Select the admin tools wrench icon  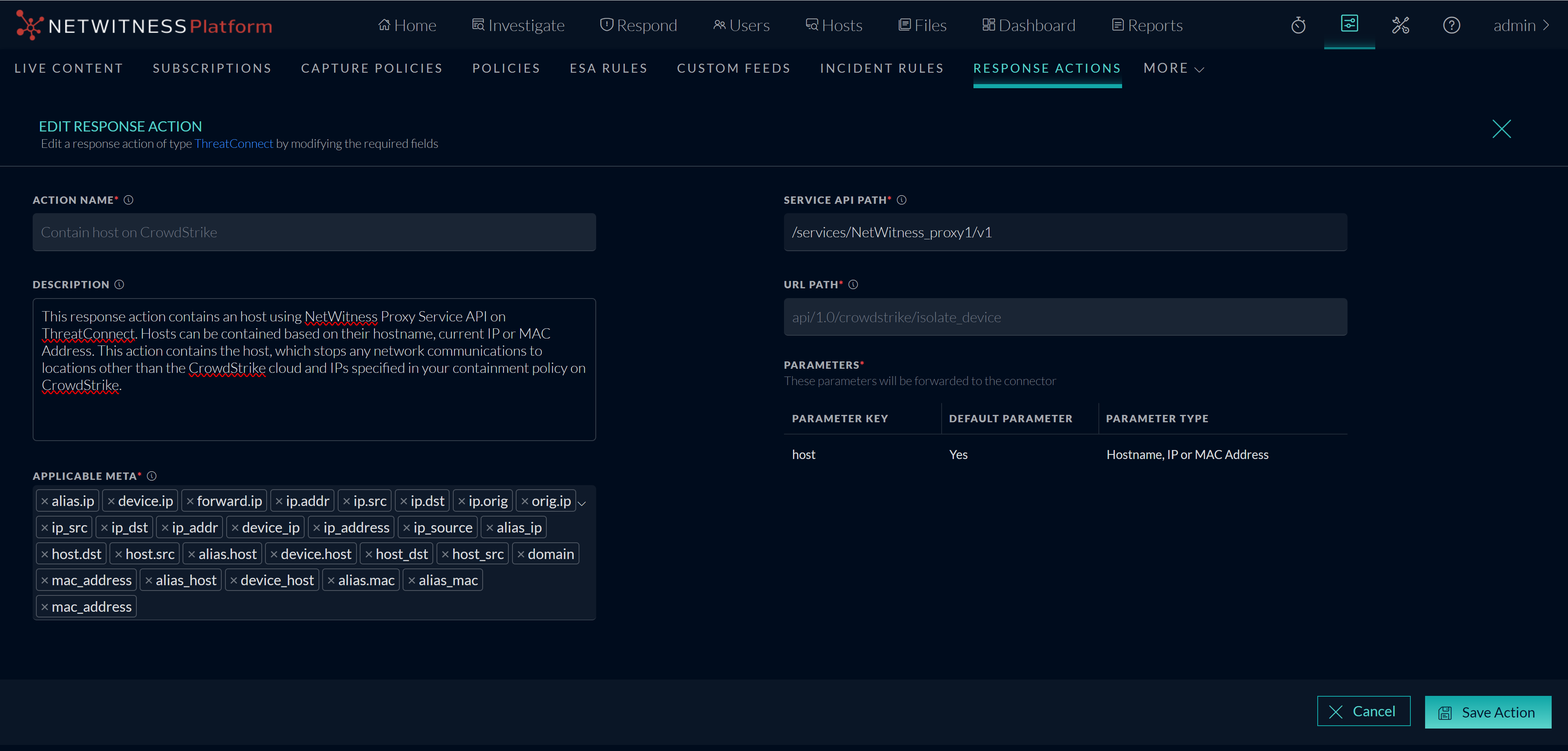pyautogui.click(x=1401, y=25)
